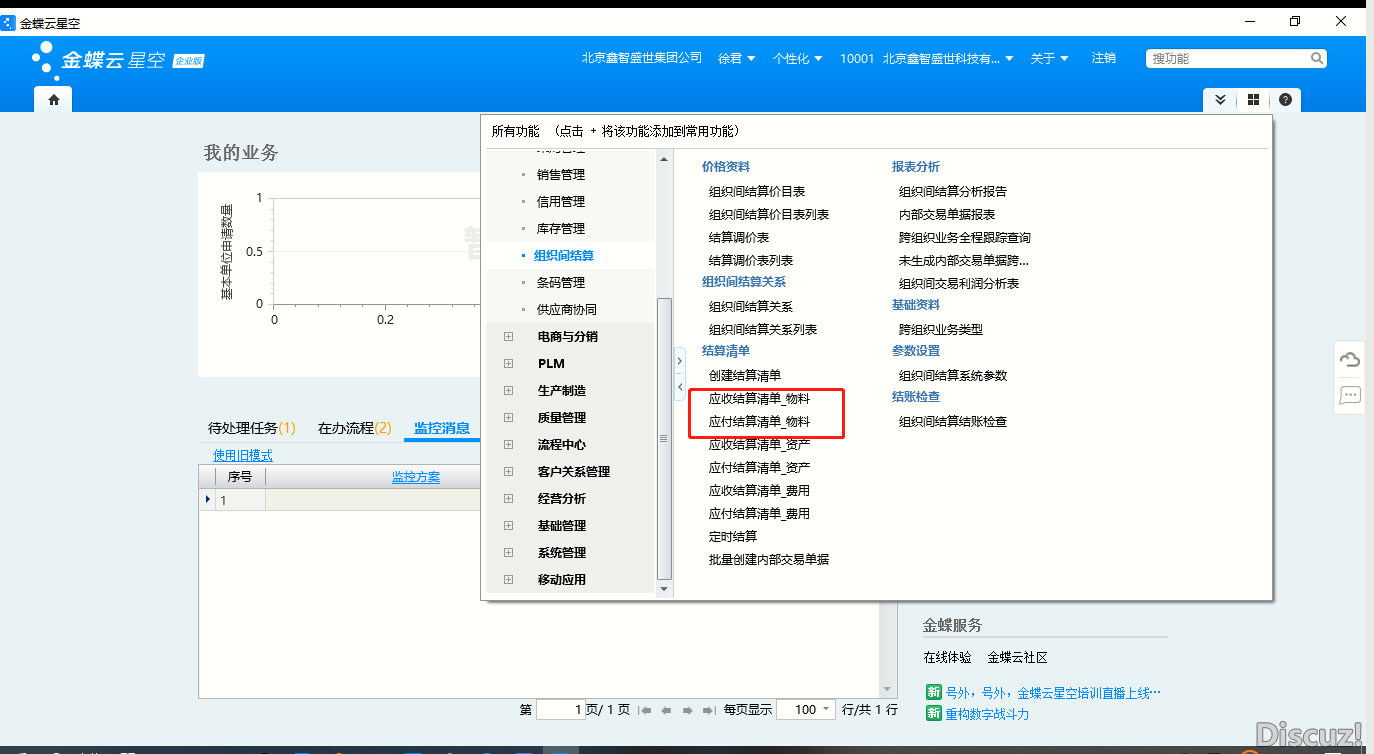Go to first page in pager

[x=645, y=710]
